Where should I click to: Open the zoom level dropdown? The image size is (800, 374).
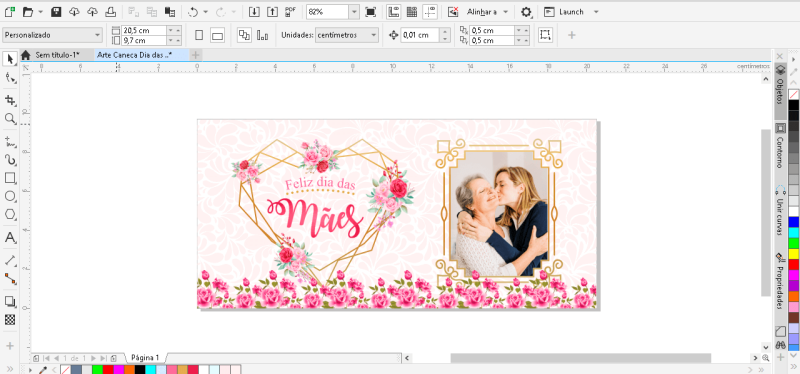[354, 12]
